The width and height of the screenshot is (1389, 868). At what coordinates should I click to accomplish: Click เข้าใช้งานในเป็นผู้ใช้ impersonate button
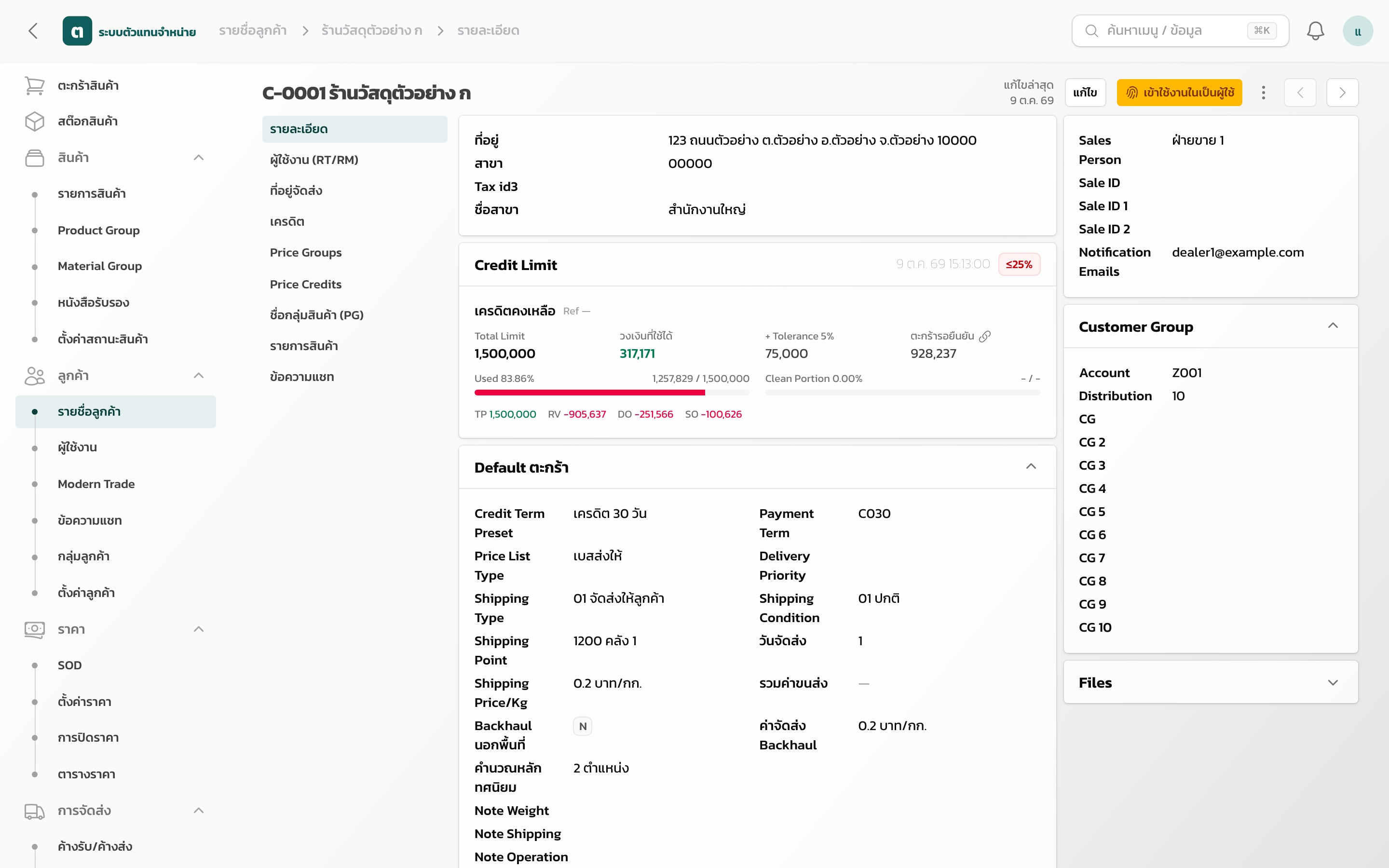[1179, 93]
